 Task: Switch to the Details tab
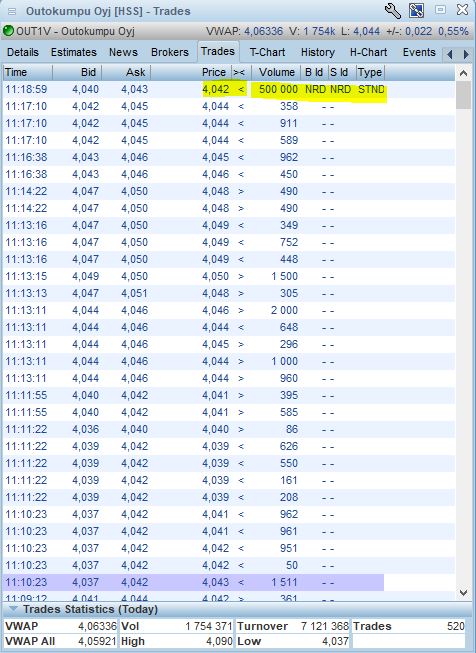click(23, 52)
